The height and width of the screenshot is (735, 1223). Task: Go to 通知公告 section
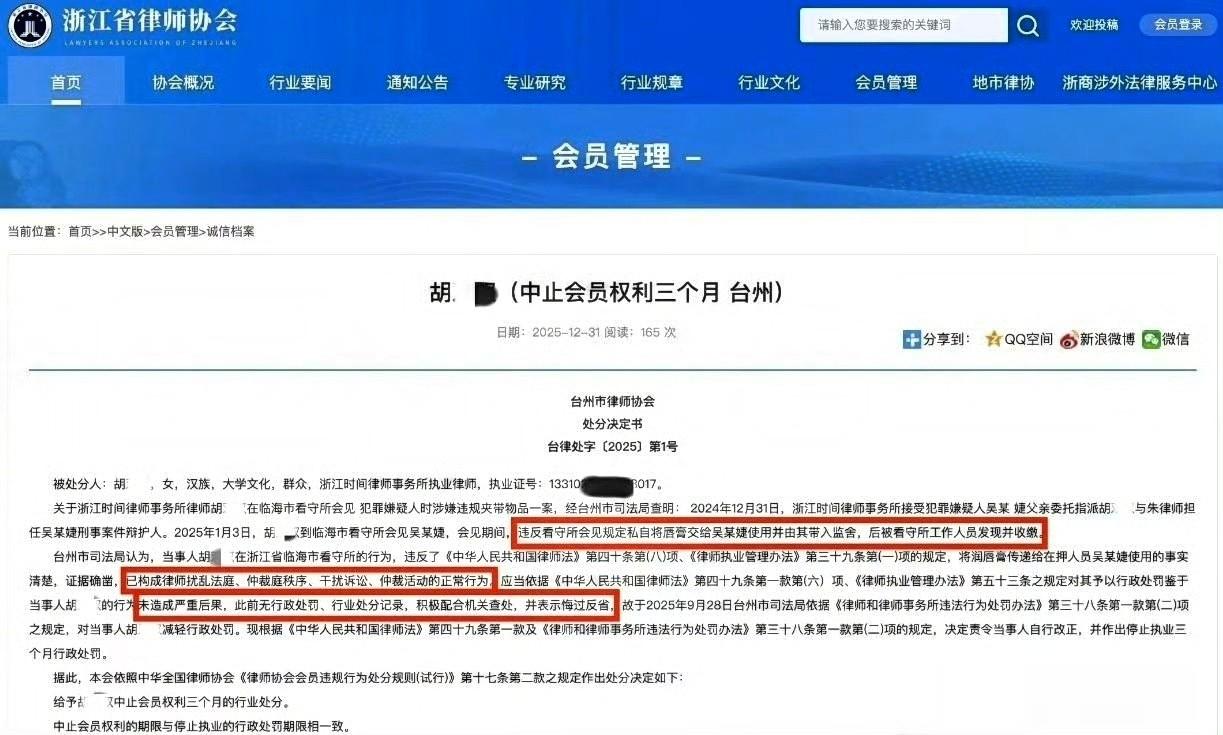(x=417, y=83)
